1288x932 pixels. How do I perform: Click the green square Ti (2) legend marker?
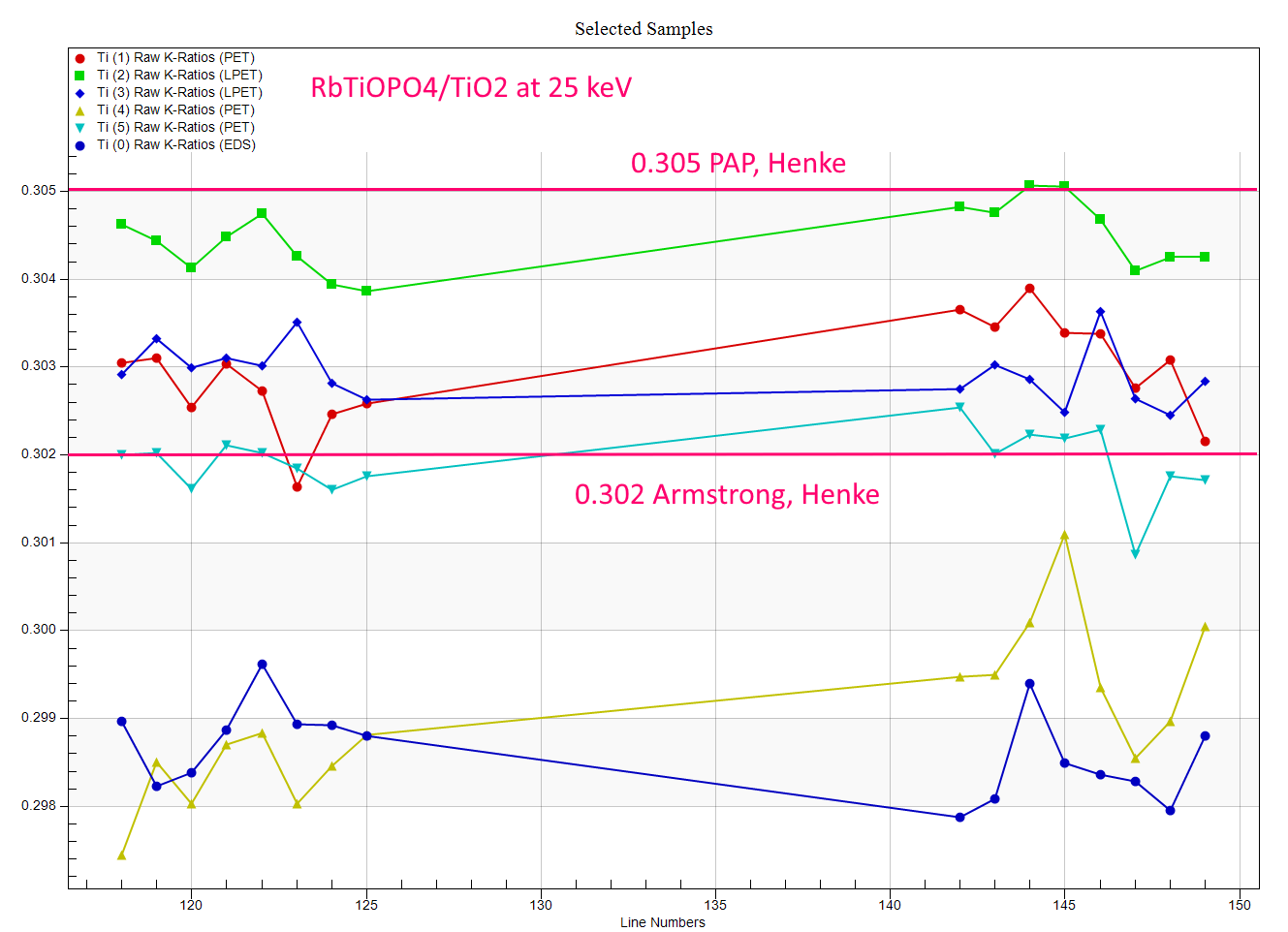80,76
